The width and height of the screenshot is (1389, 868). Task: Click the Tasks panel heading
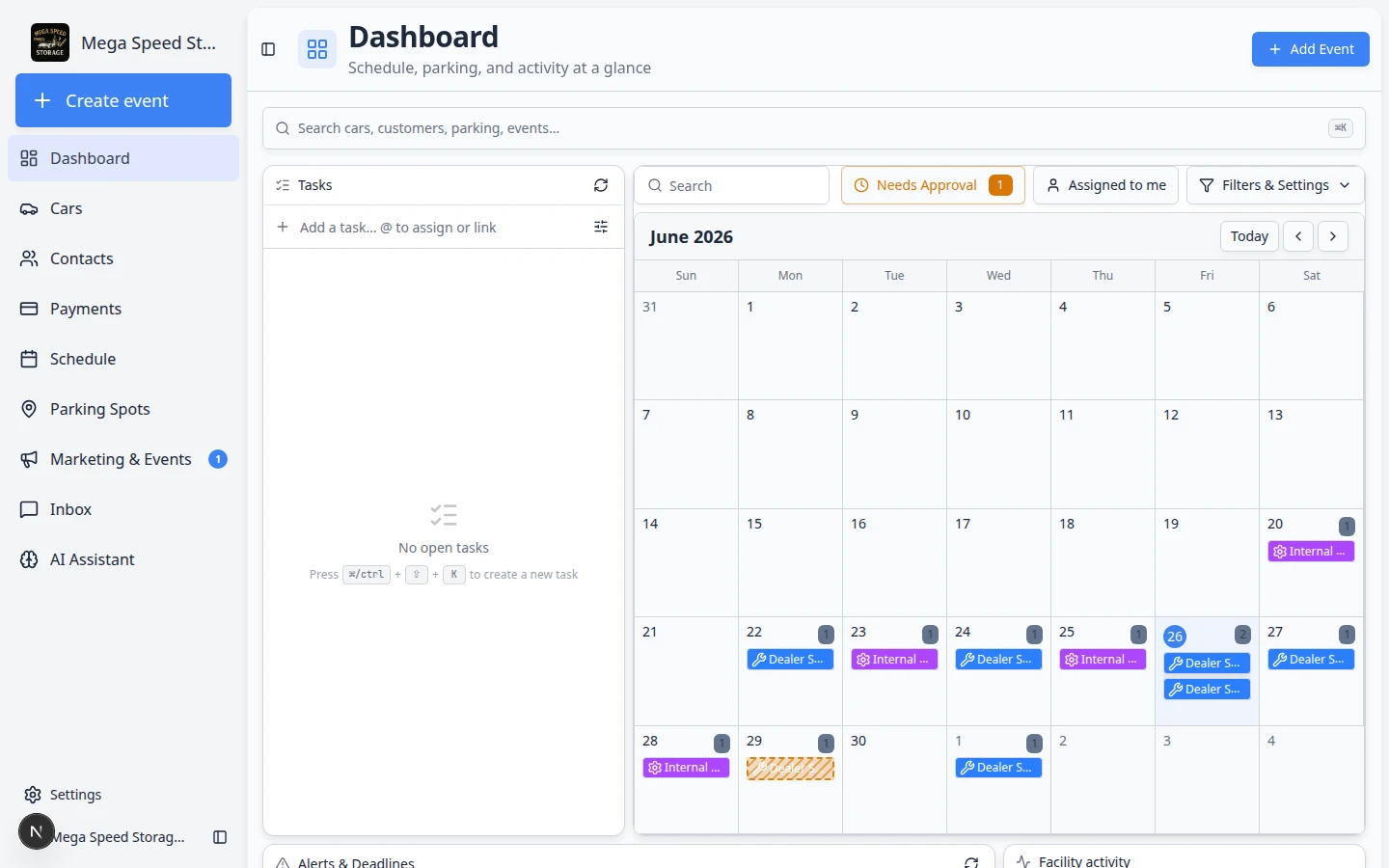click(314, 185)
